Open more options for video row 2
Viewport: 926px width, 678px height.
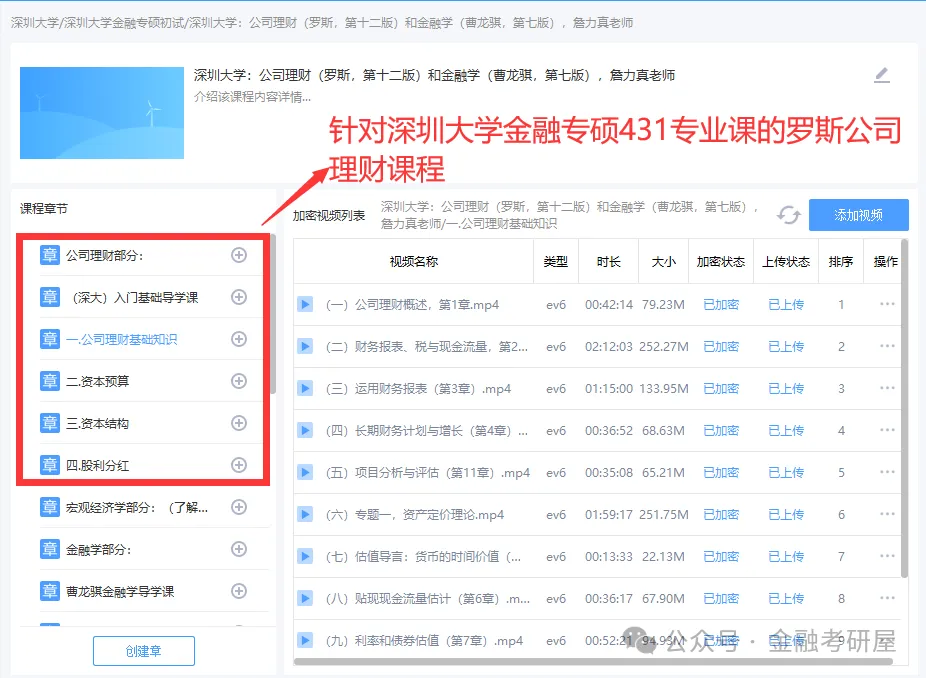tap(887, 346)
